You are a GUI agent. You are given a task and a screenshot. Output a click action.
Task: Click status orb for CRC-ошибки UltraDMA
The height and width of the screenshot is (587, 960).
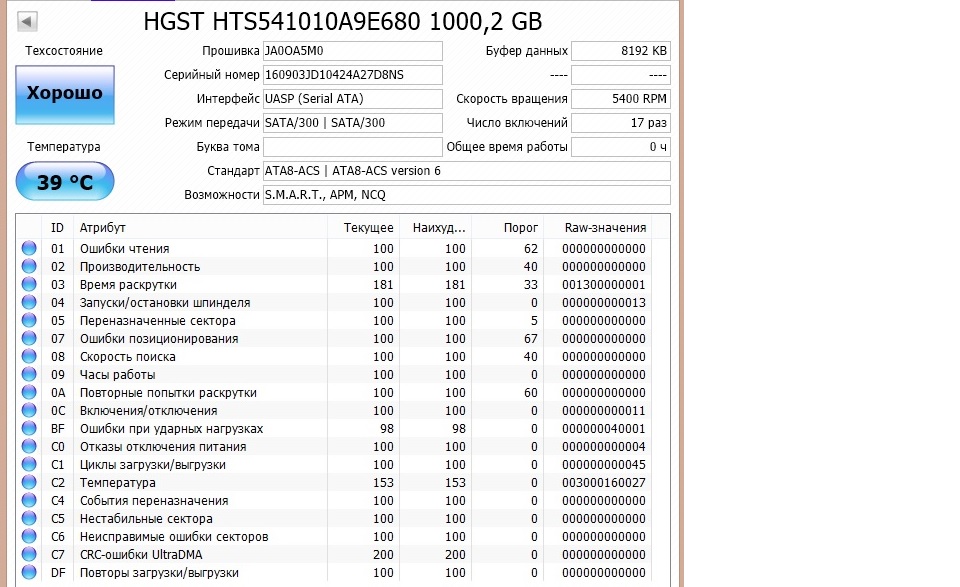(28, 555)
